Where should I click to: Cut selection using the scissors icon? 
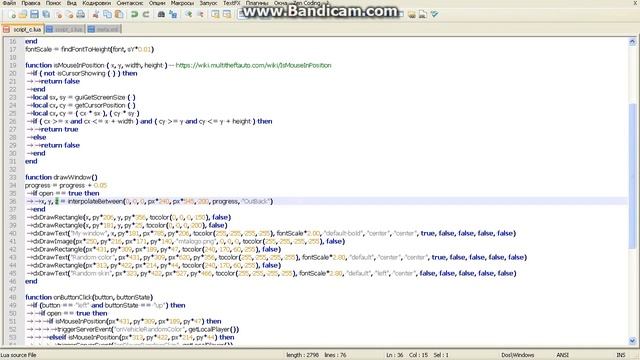pos(96,15)
